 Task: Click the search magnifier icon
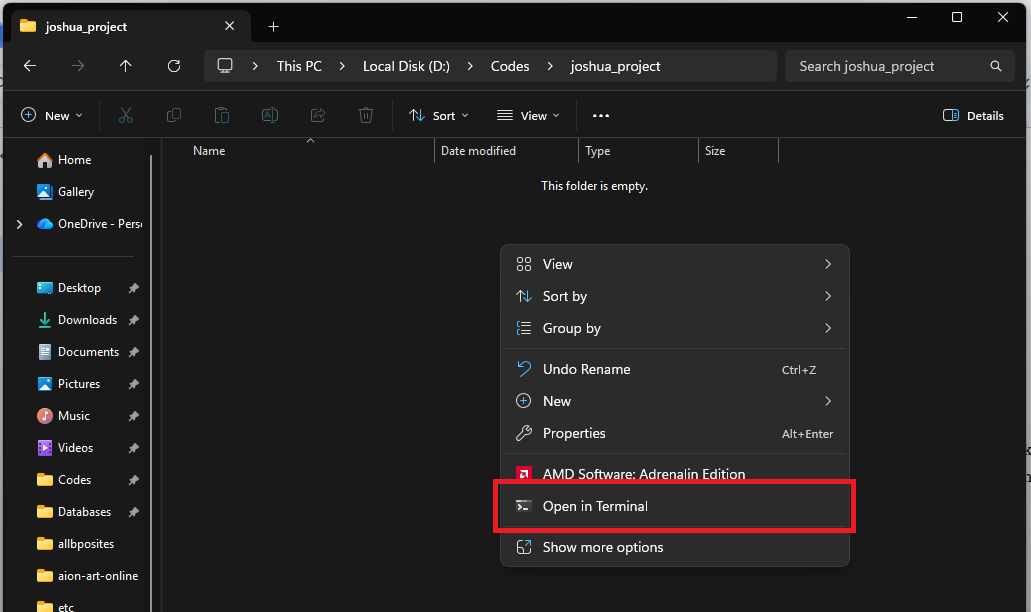click(995, 66)
